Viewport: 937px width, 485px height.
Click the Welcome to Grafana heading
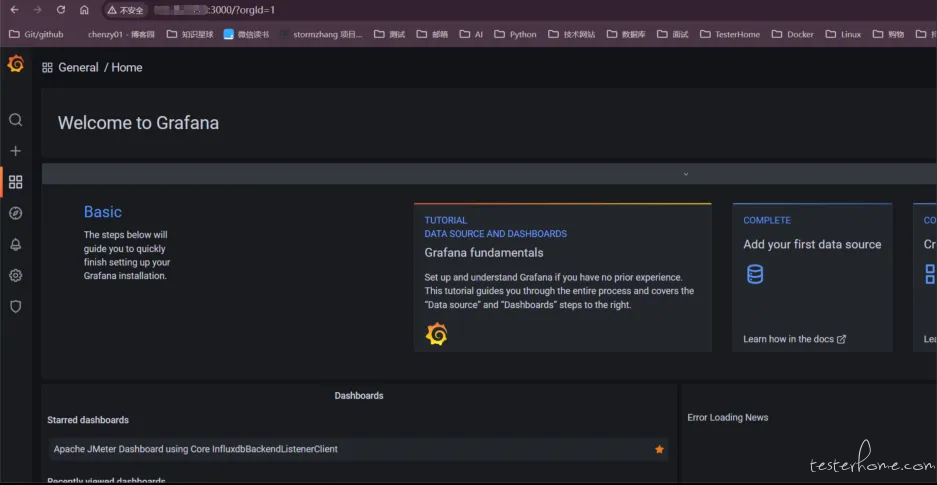[138, 123]
